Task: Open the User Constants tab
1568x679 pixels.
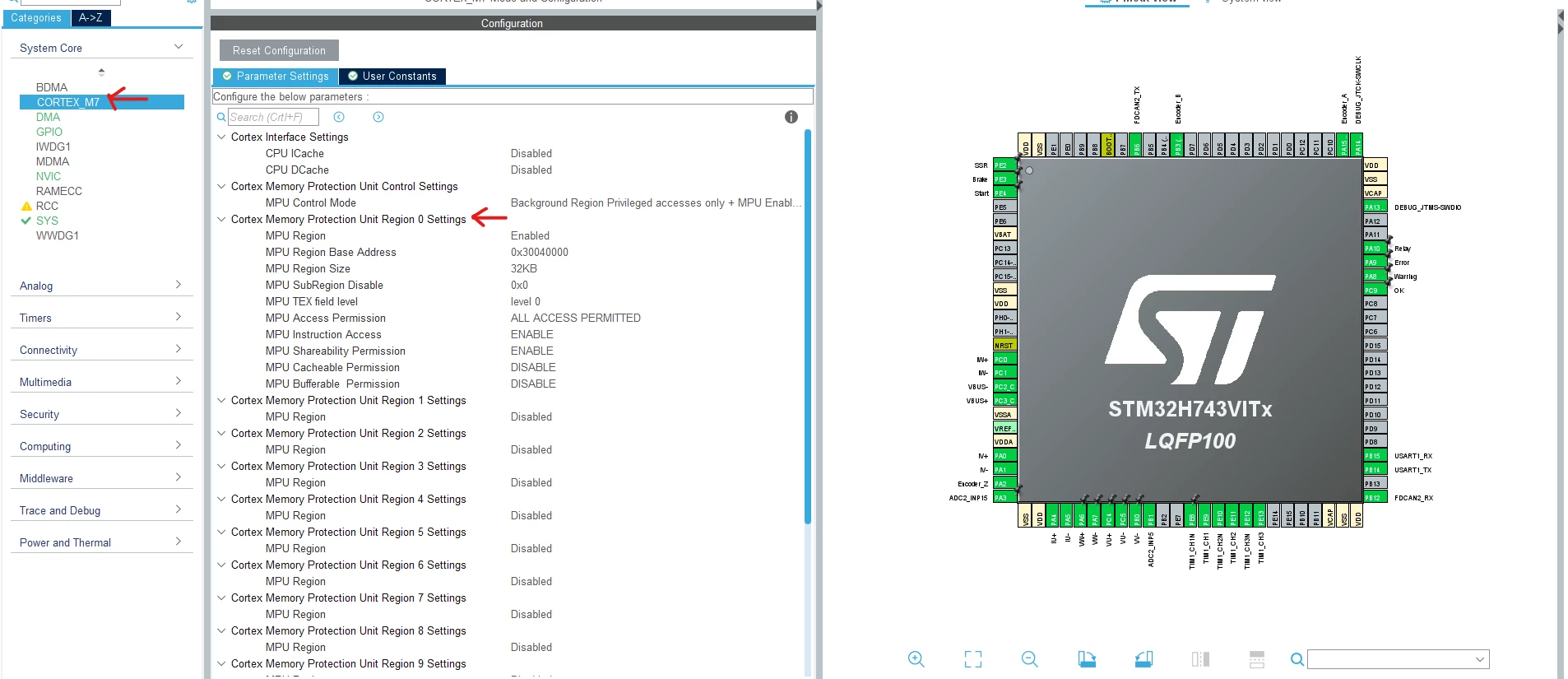Action: click(x=392, y=76)
